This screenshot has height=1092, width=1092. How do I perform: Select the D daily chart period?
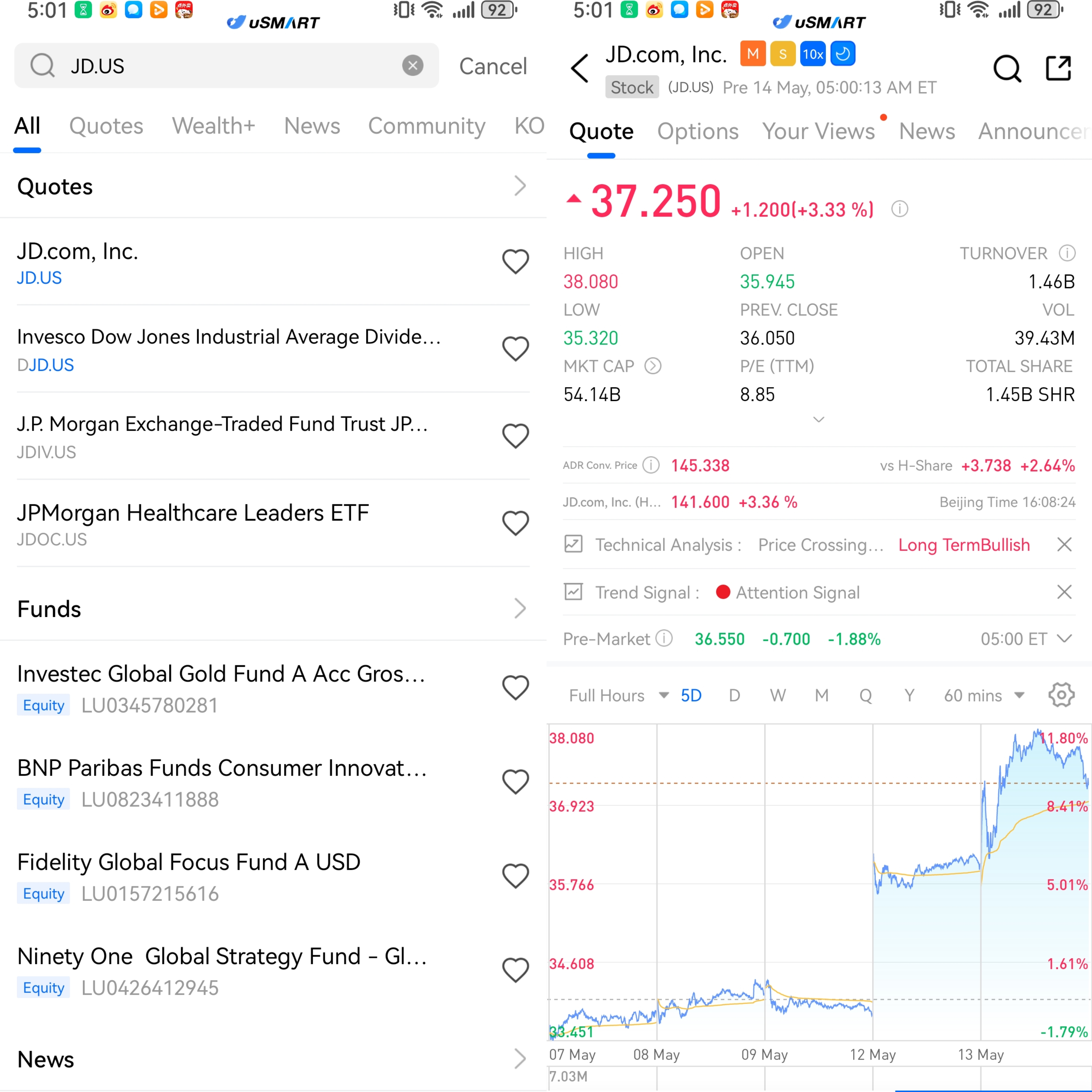pyautogui.click(x=734, y=695)
